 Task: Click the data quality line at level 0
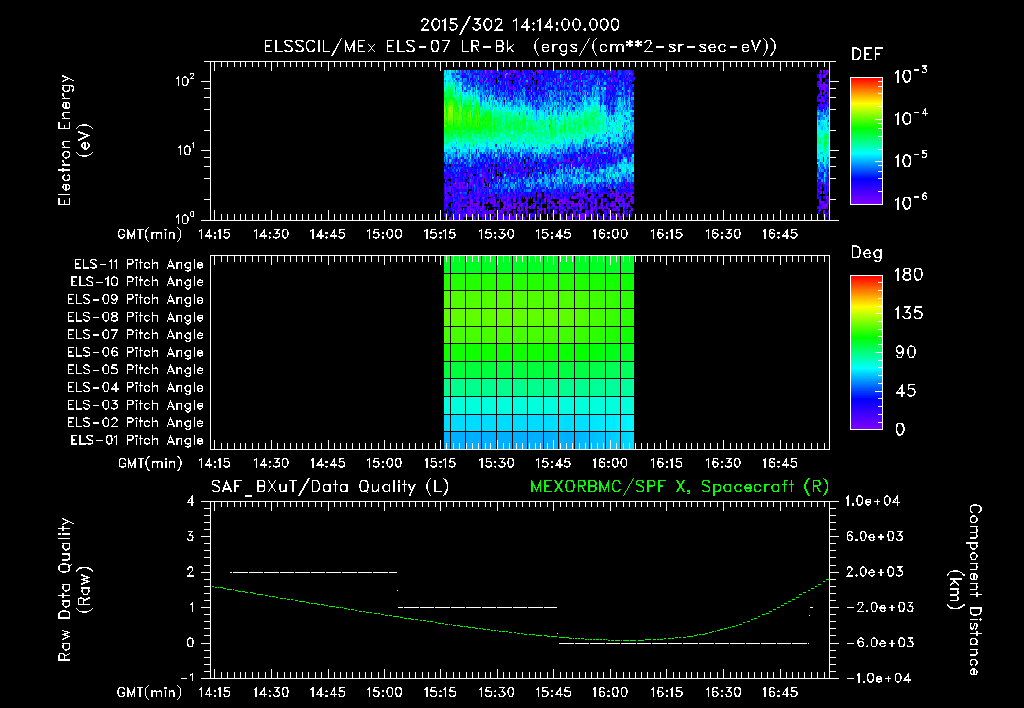[x=684, y=643]
